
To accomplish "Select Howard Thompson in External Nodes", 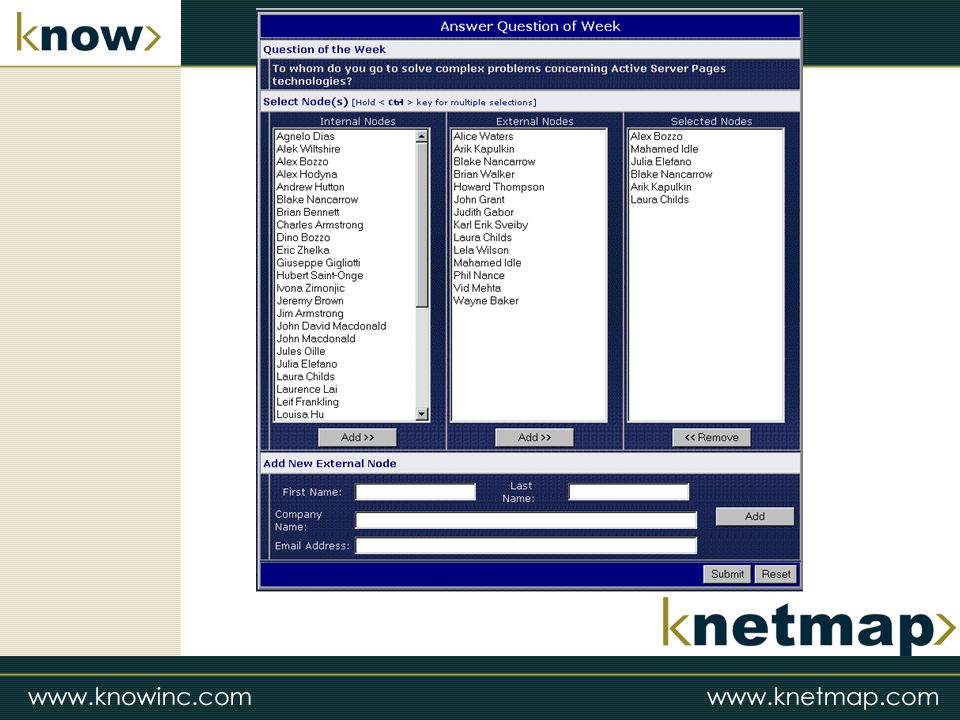I will click(498, 187).
